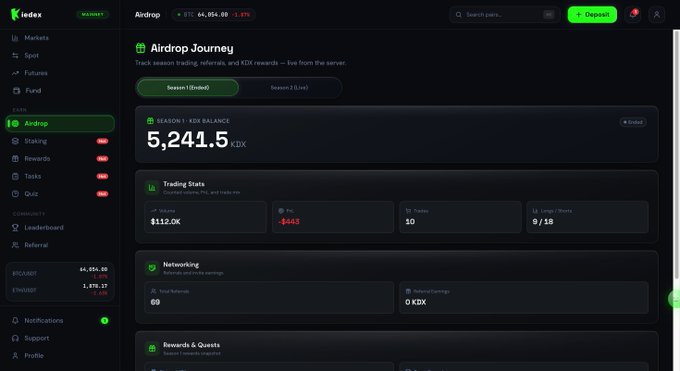Click the MAINNET badge
This screenshot has width=680, height=371.
coord(92,14)
